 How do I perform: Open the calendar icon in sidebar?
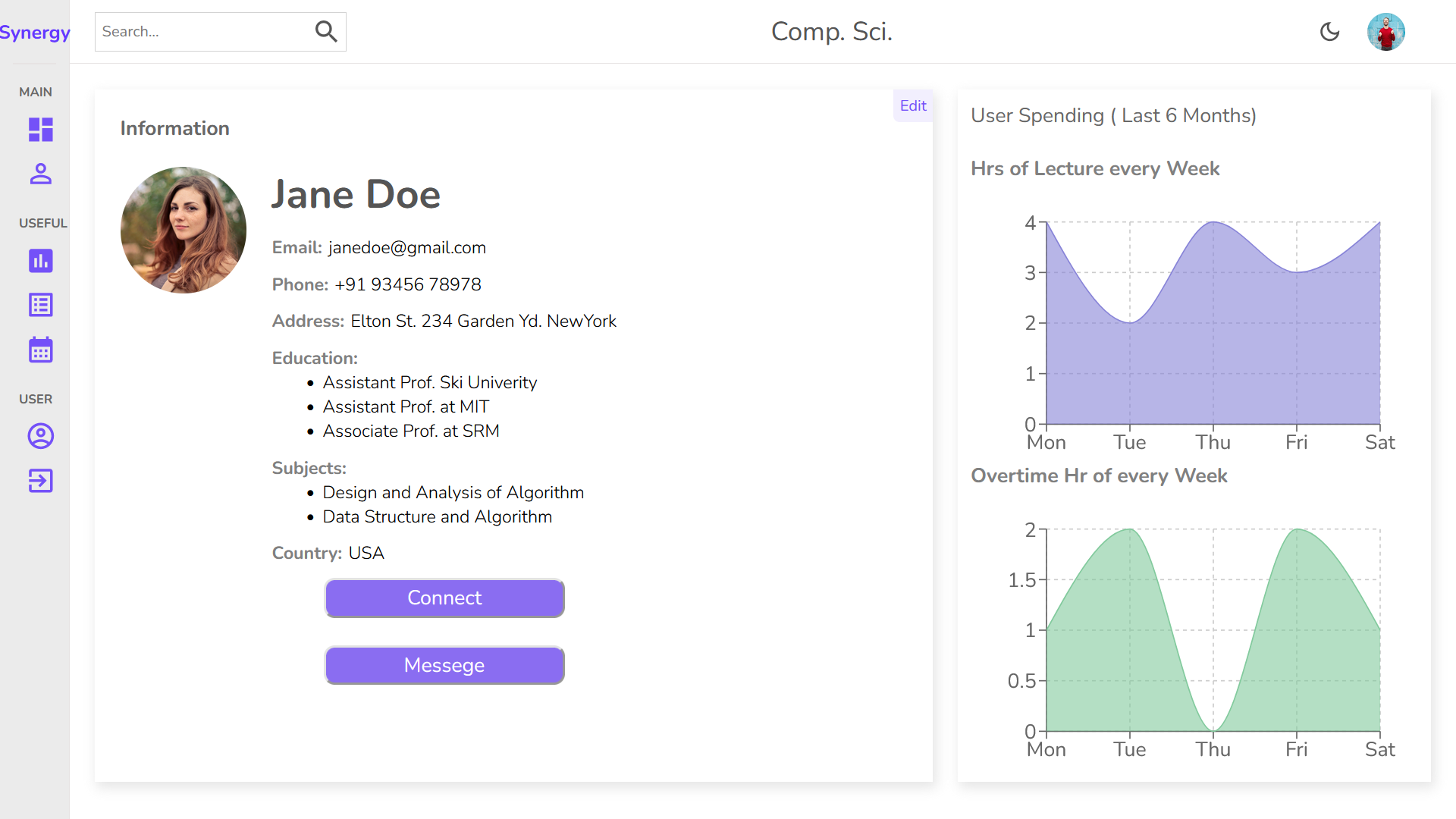point(41,350)
